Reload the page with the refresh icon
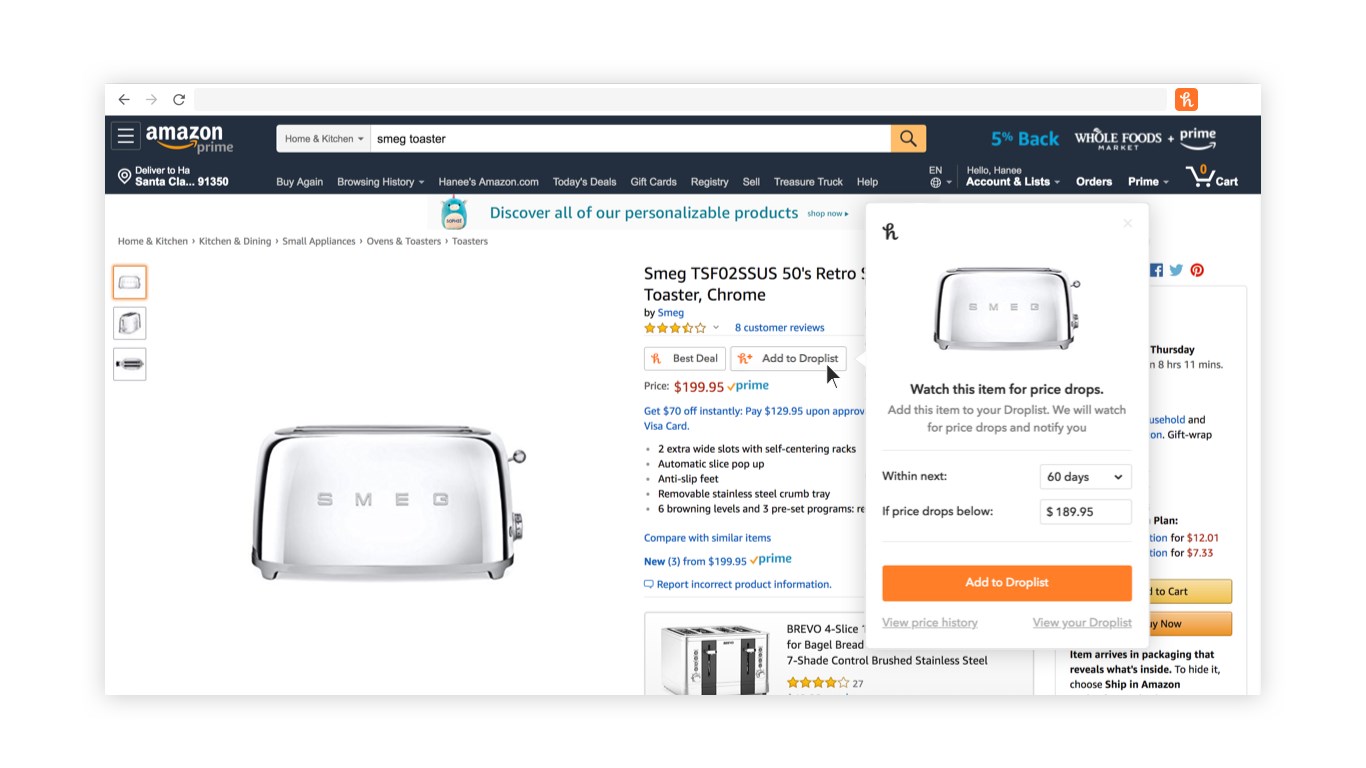The width and height of the screenshot is (1366, 768). 179,99
